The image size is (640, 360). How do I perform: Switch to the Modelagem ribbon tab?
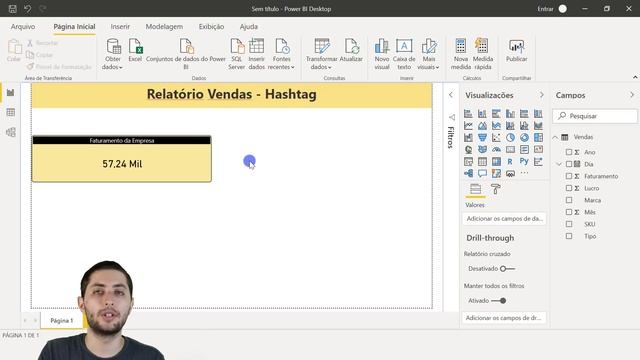pos(164,27)
